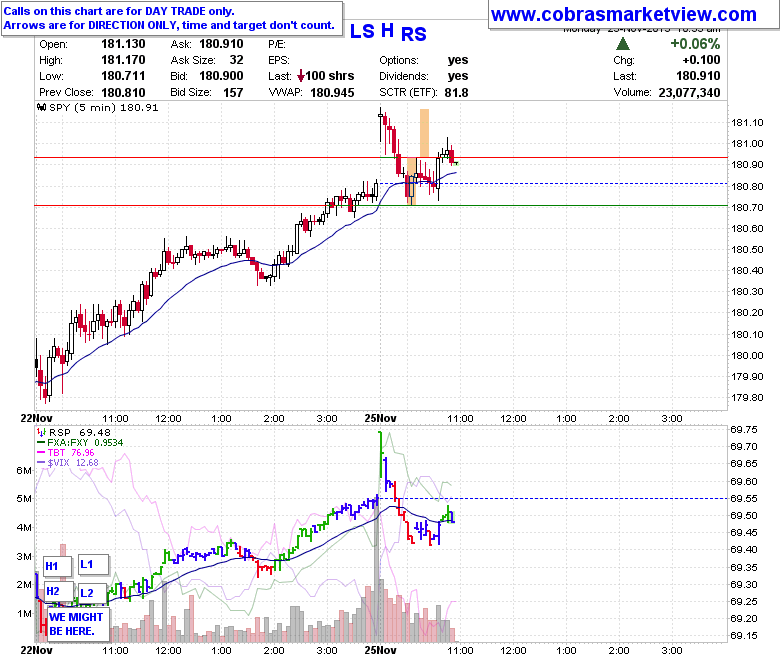
Task: Click the 181.10 price axis label
Action: click(747, 122)
